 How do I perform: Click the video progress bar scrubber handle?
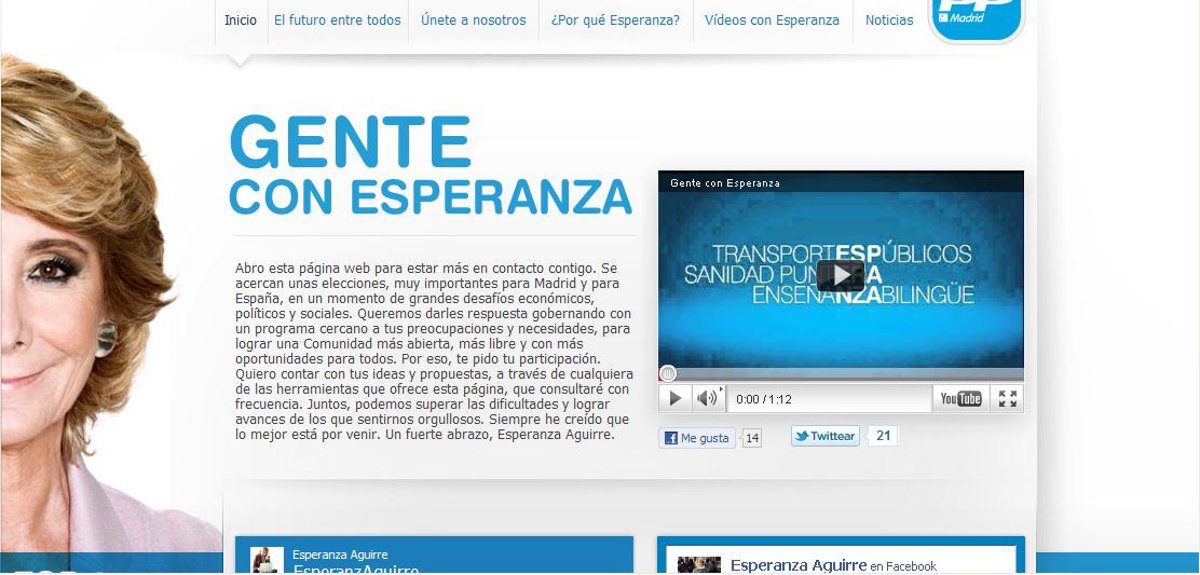coord(668,374)
